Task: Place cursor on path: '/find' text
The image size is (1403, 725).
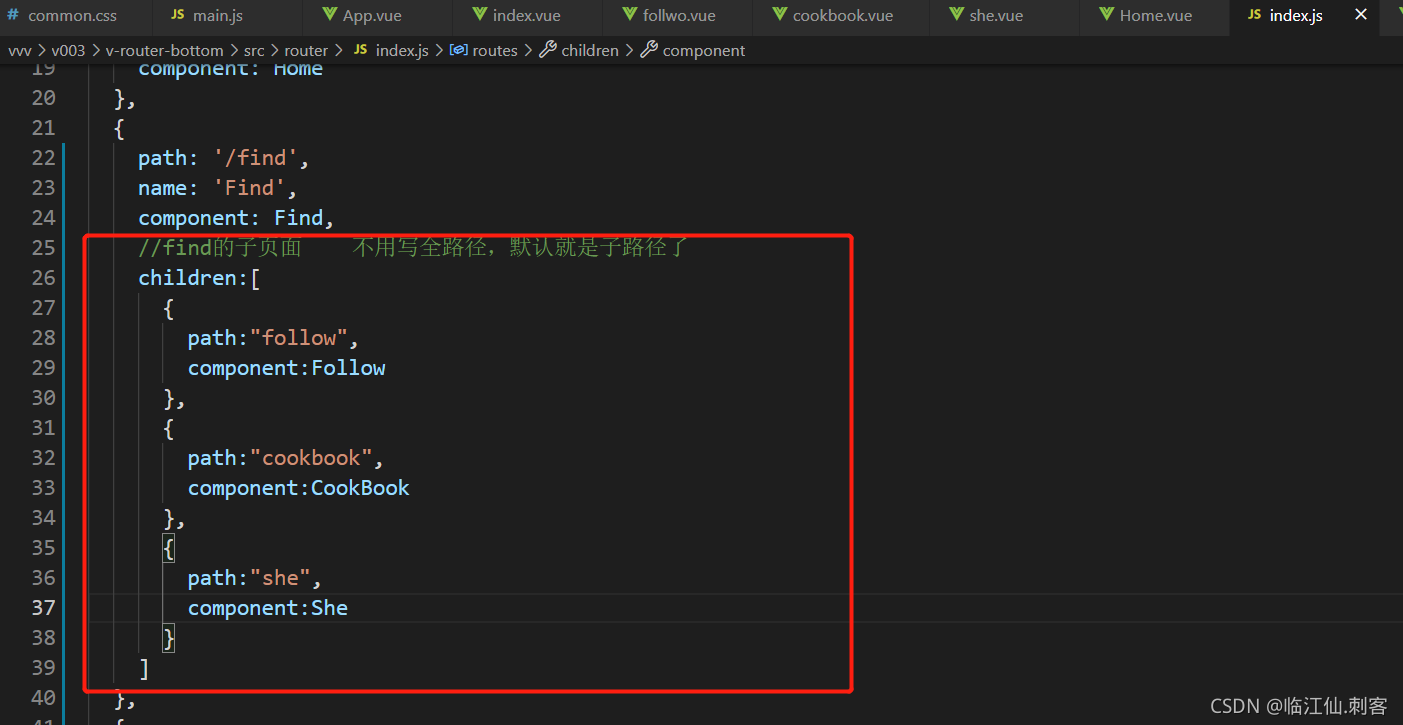Action: point(224,158)
